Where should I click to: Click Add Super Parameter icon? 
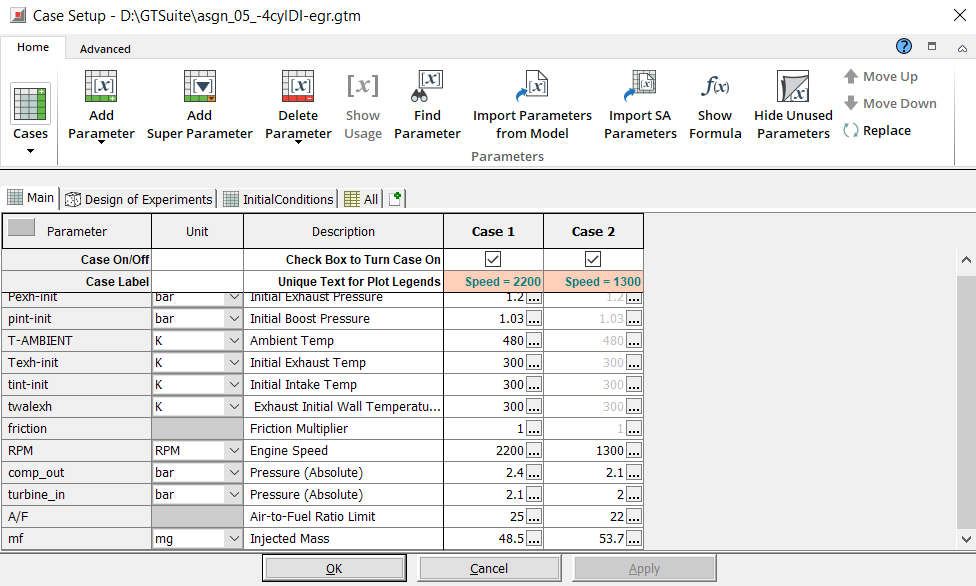200,86
